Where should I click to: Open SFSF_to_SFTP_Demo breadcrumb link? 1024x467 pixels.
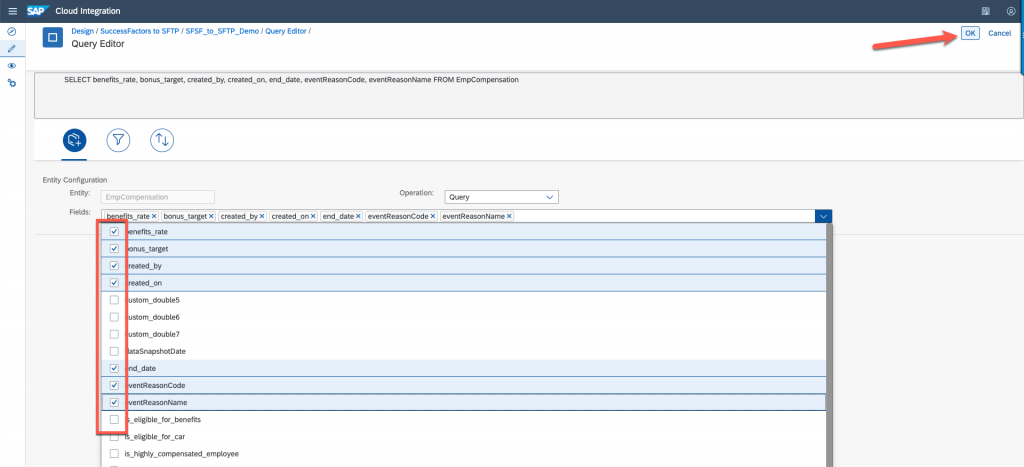click(222, 31)
